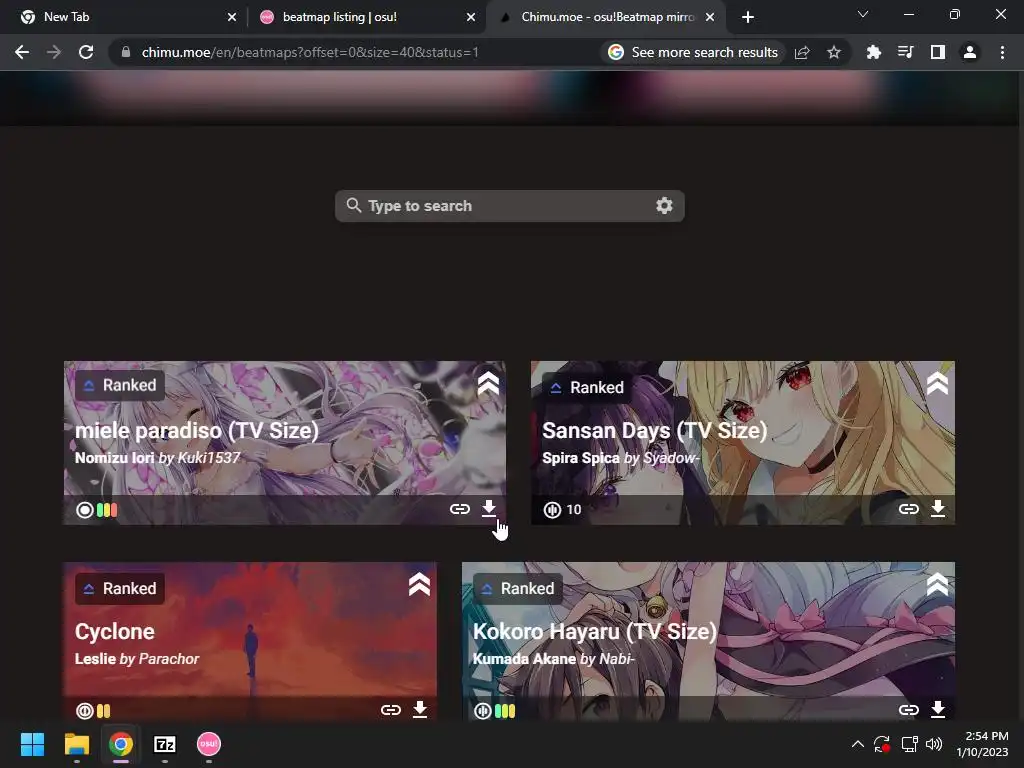
Task: Open Chrome profile menu
Action: pyautogui.click(x=970, y=52)
